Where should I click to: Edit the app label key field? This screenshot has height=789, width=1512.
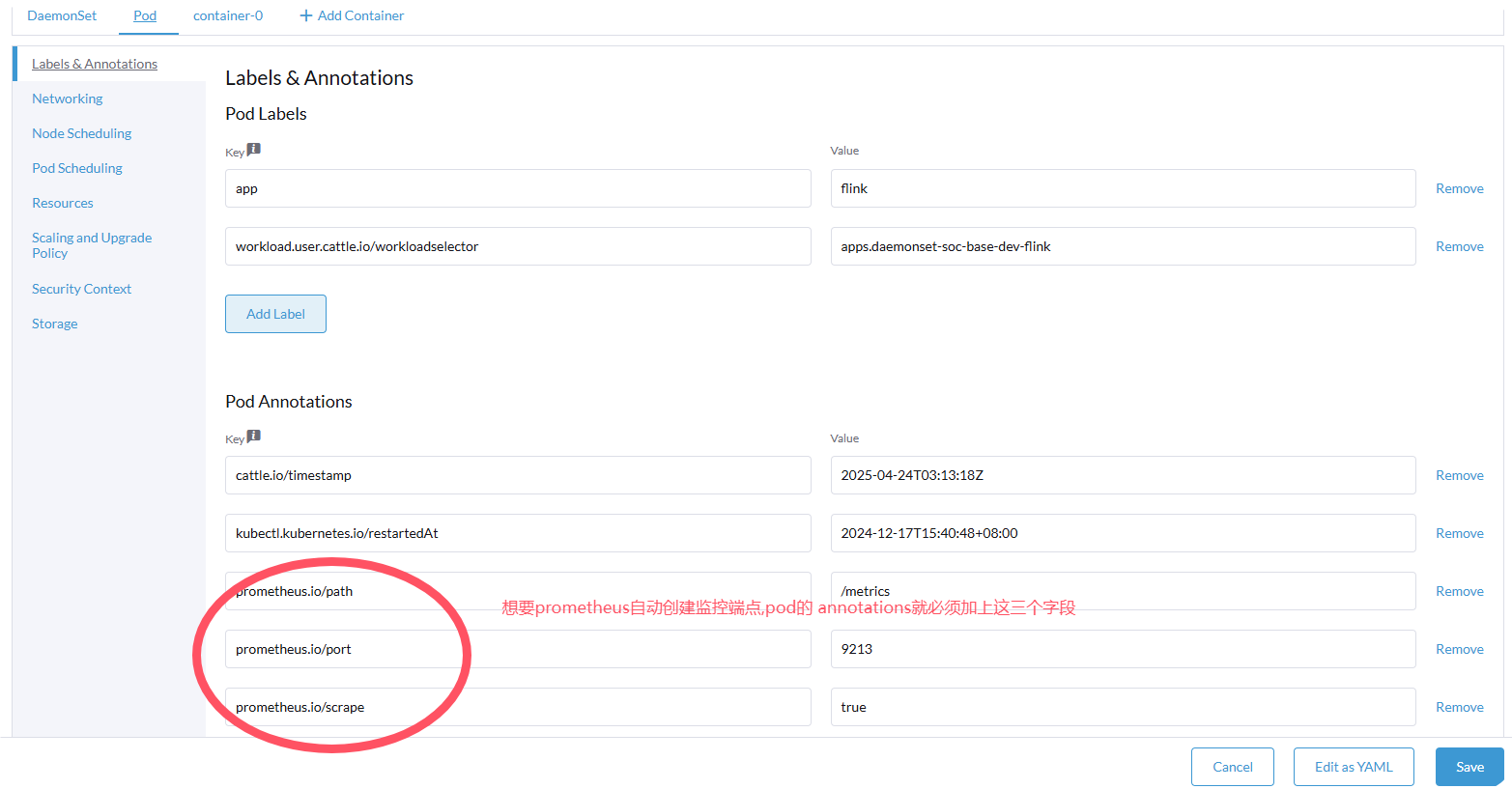point(518,188)
